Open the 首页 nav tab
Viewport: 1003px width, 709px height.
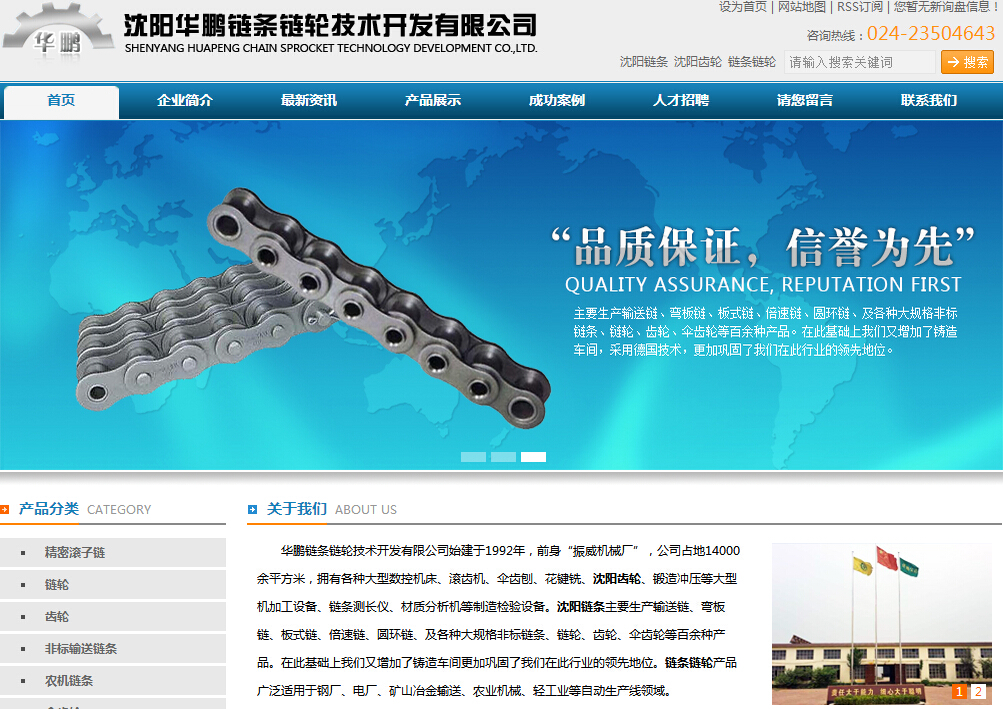(61, 100)
